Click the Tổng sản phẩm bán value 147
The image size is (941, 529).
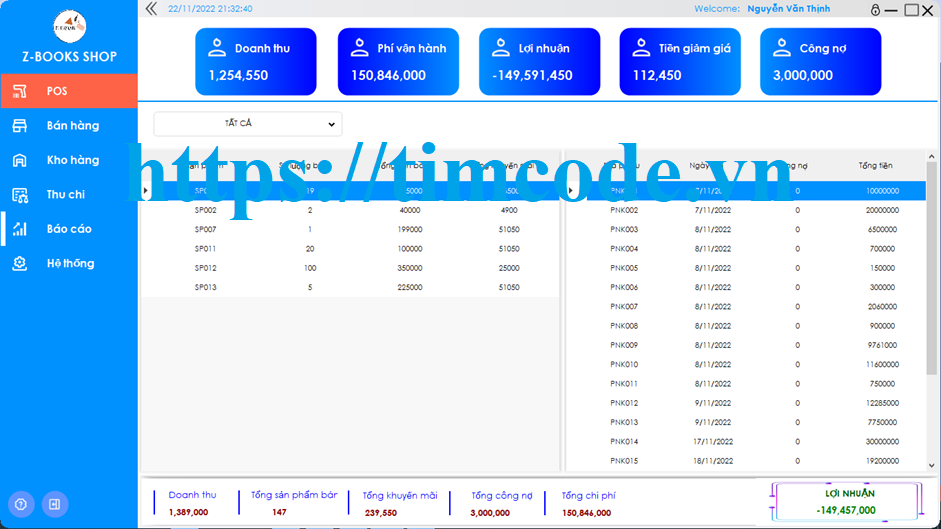point(279,512)
